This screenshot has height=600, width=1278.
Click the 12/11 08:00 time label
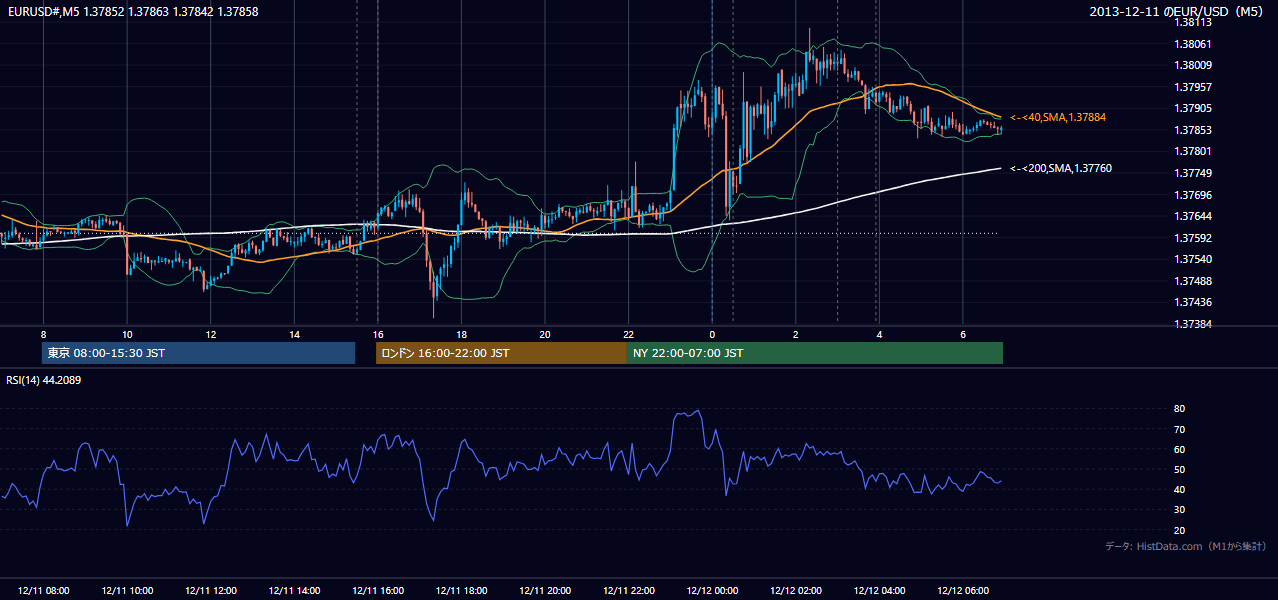(43, 591)
